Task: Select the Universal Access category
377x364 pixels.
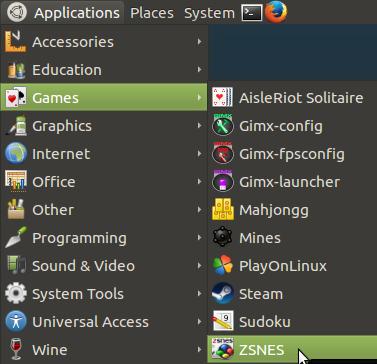Action: pos(104,322)
